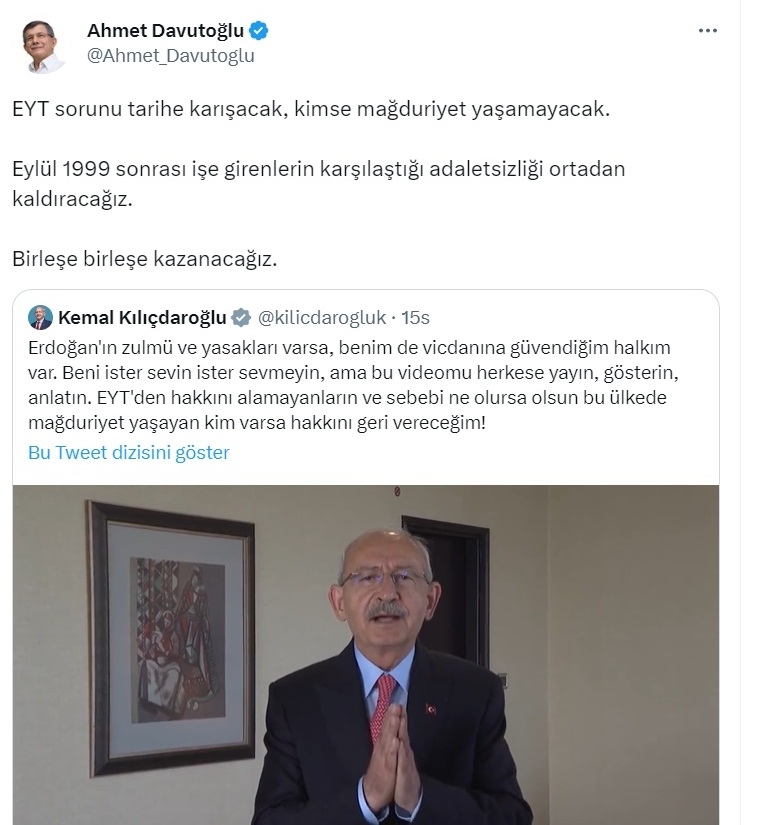Click the verified badge next to Kemal Kılıçdaroğlu
The image size is (774, 825).
point(241,318)
